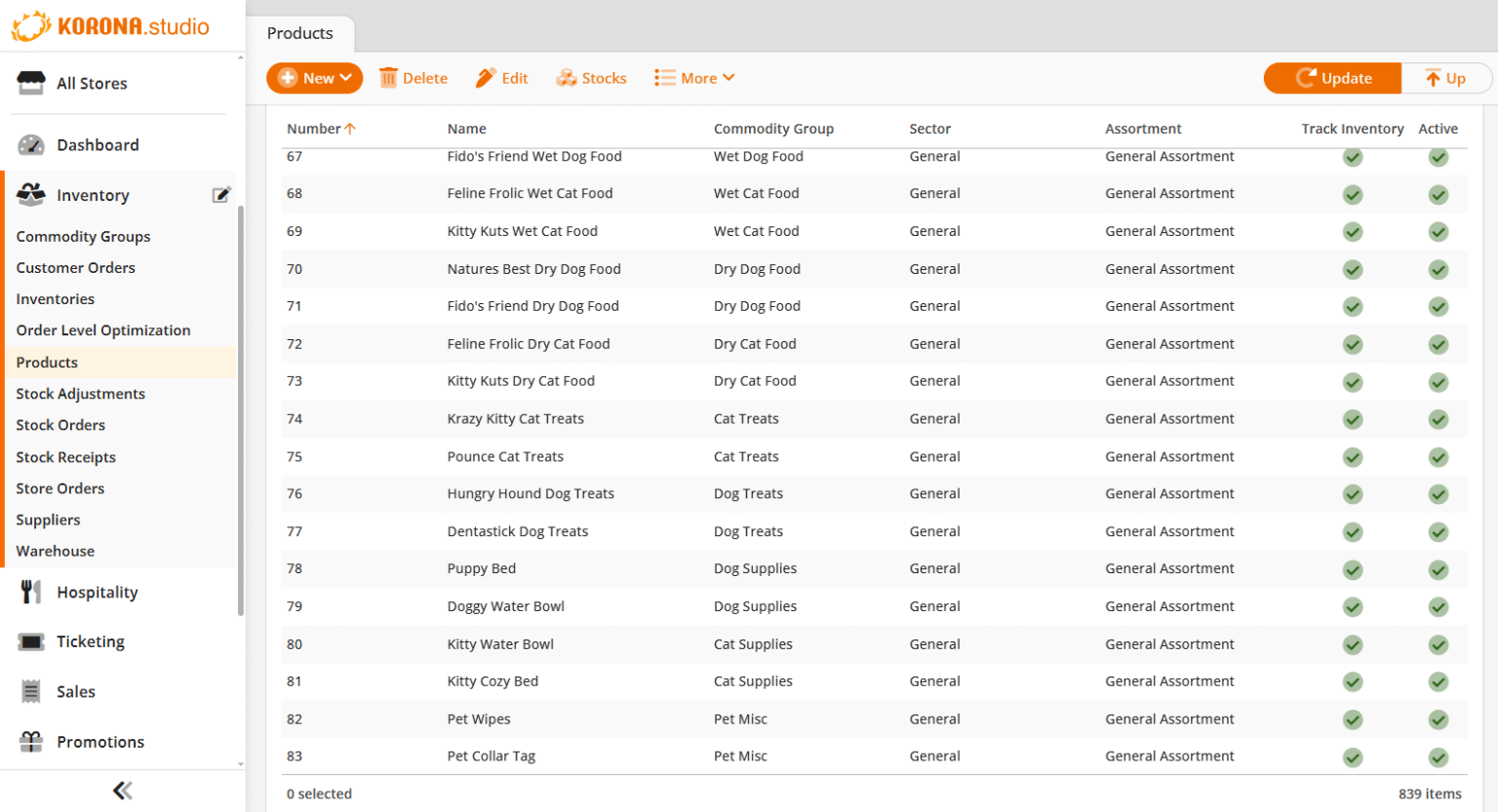Collapse sidebar with double chevron arrows
This screenshot has height=812, width=1498.
point(123,791)
